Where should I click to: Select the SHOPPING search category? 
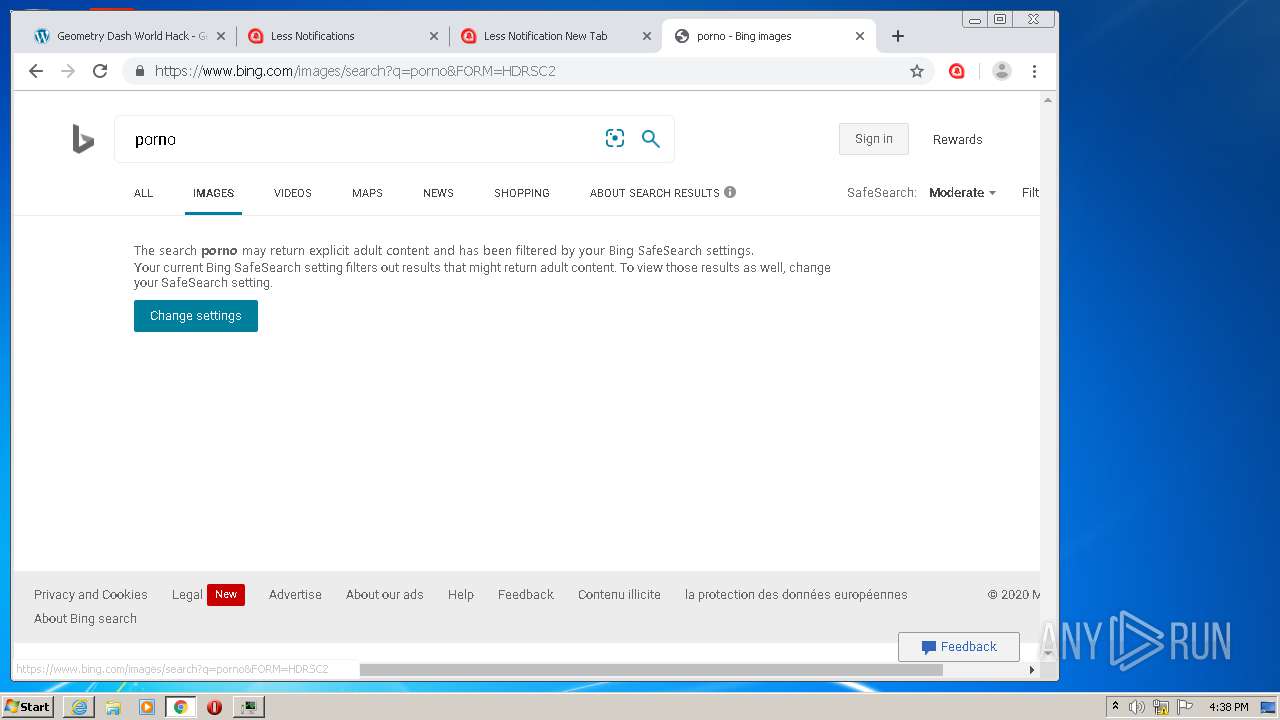click(x=522, y=193)
